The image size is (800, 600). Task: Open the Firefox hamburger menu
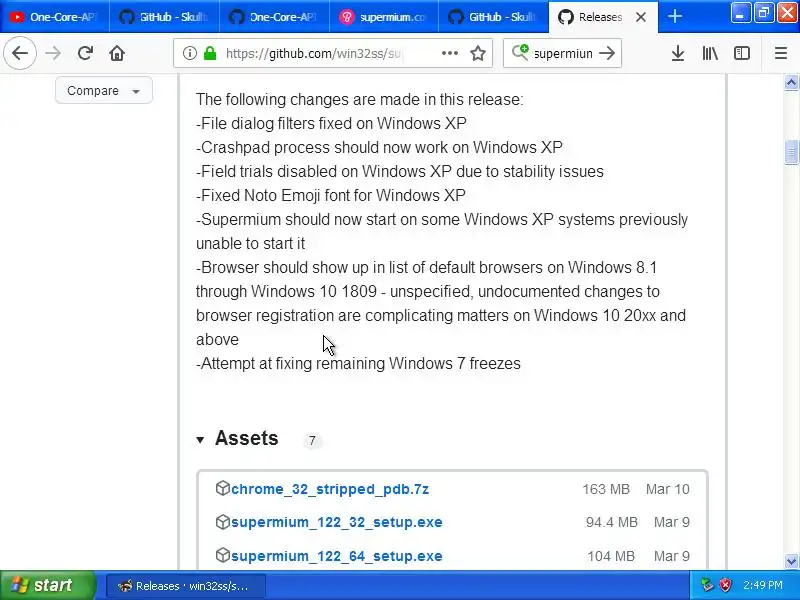[781, 53]
